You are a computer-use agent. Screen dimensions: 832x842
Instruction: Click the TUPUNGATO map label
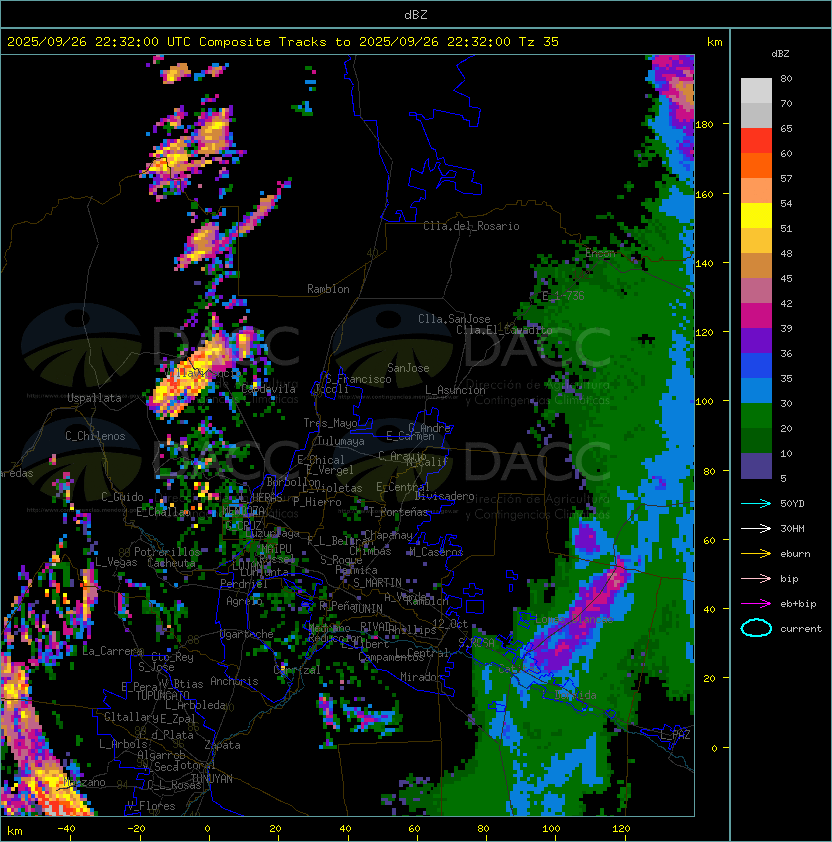(x=162, y=695)
